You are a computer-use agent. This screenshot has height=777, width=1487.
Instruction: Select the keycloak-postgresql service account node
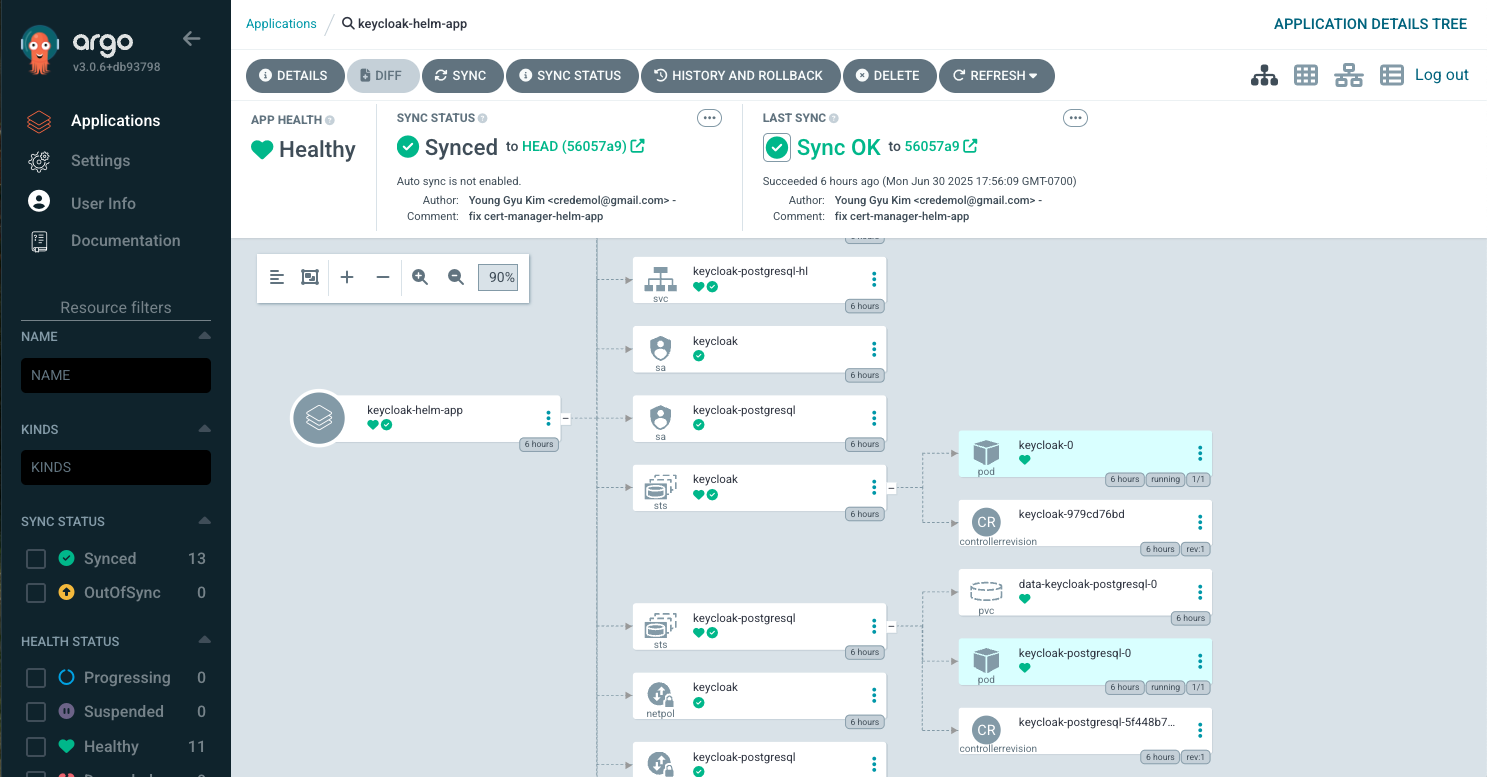point(760,418)
